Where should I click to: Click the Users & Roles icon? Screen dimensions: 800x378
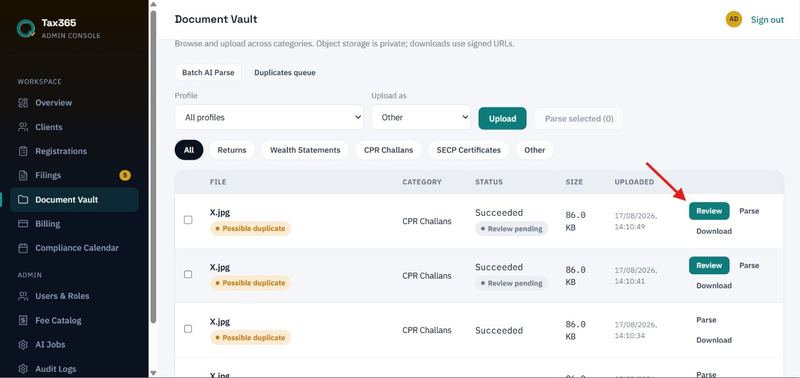tap(23, 296)
